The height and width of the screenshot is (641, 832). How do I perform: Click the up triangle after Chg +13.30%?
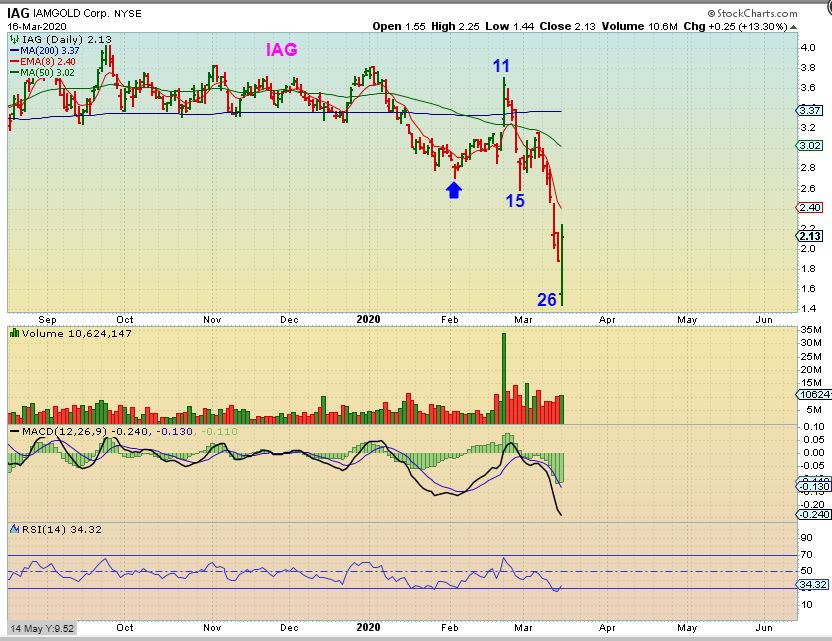click(793, 27)
